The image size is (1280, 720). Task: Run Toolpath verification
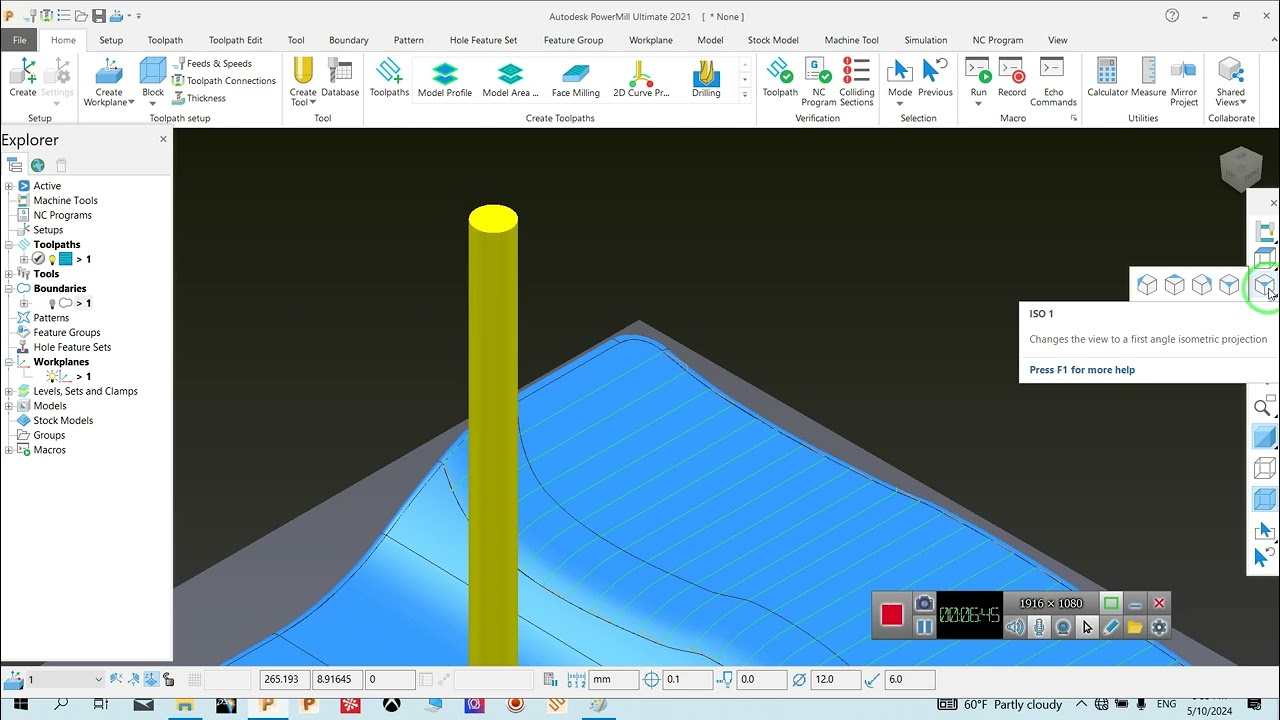click(780, 78)
